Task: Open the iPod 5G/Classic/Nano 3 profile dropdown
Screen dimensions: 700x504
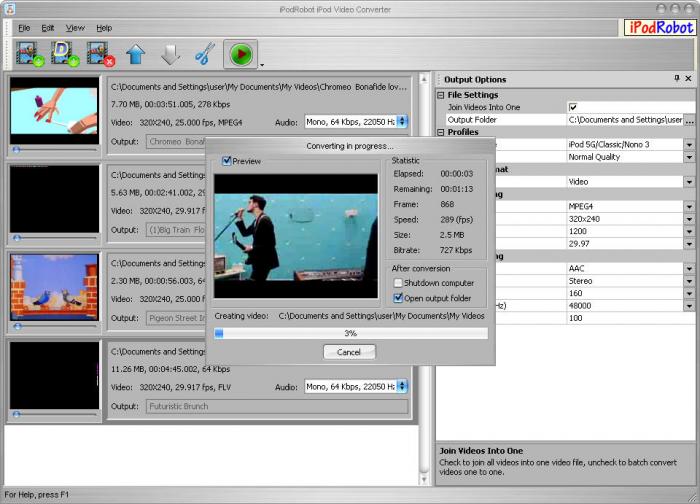Action: pyautogui.click(x=689, y=145)
